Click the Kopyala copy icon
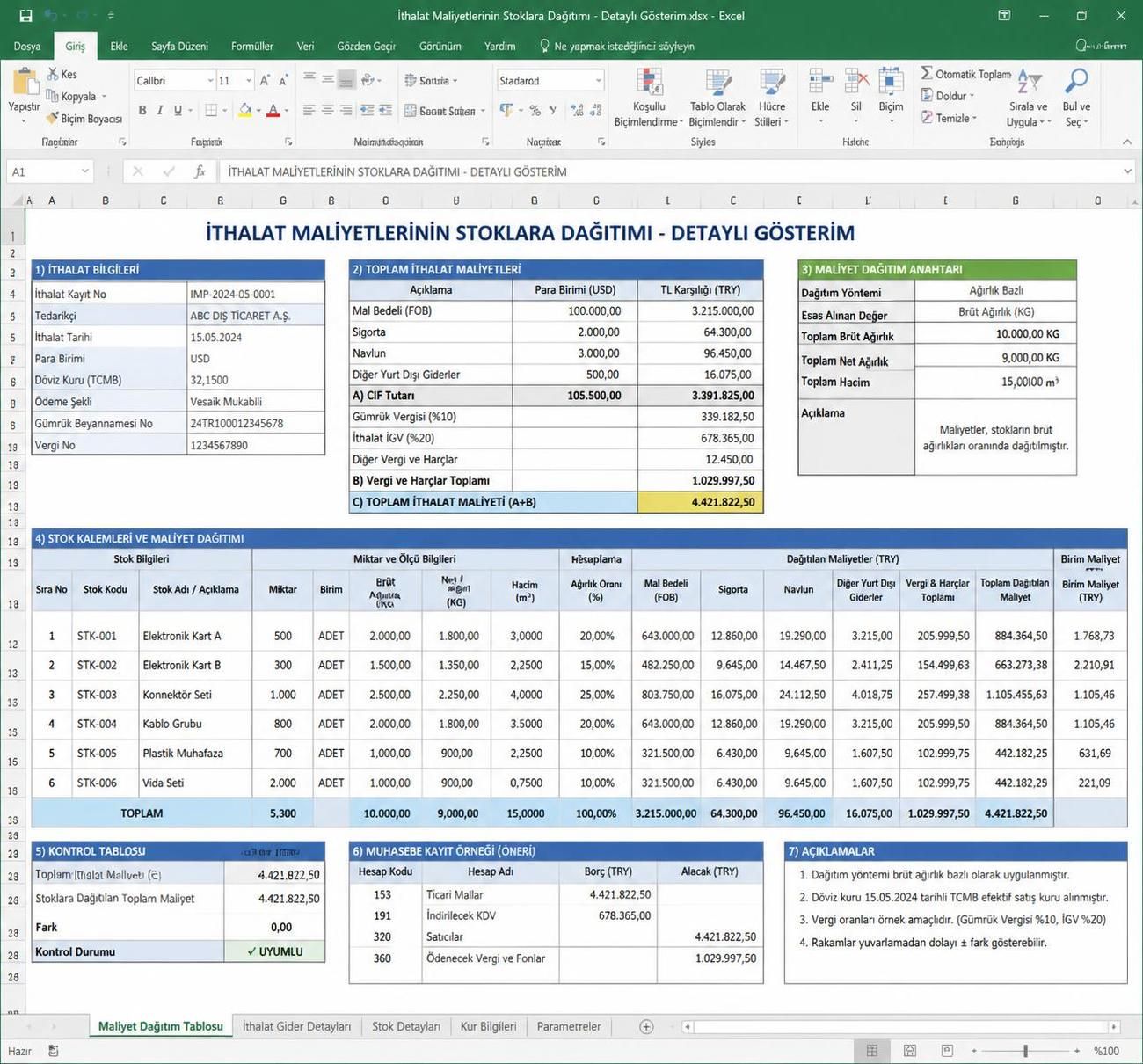1143x1064 pixels. coord(53,96)
